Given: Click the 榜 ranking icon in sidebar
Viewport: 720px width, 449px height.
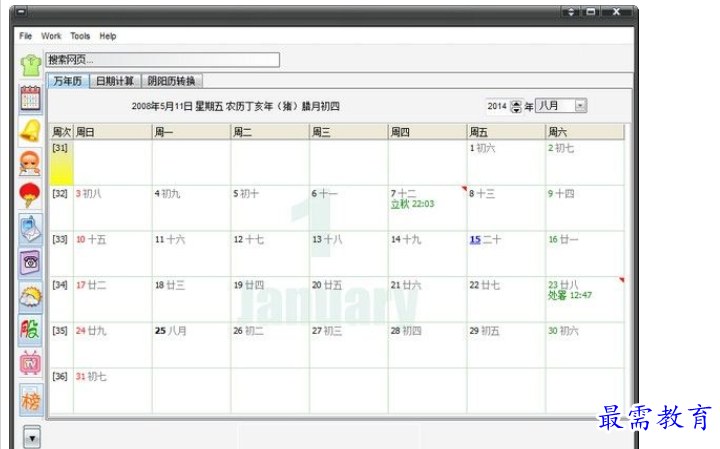Looking at the screenshot, I should (x=31, y=400).
